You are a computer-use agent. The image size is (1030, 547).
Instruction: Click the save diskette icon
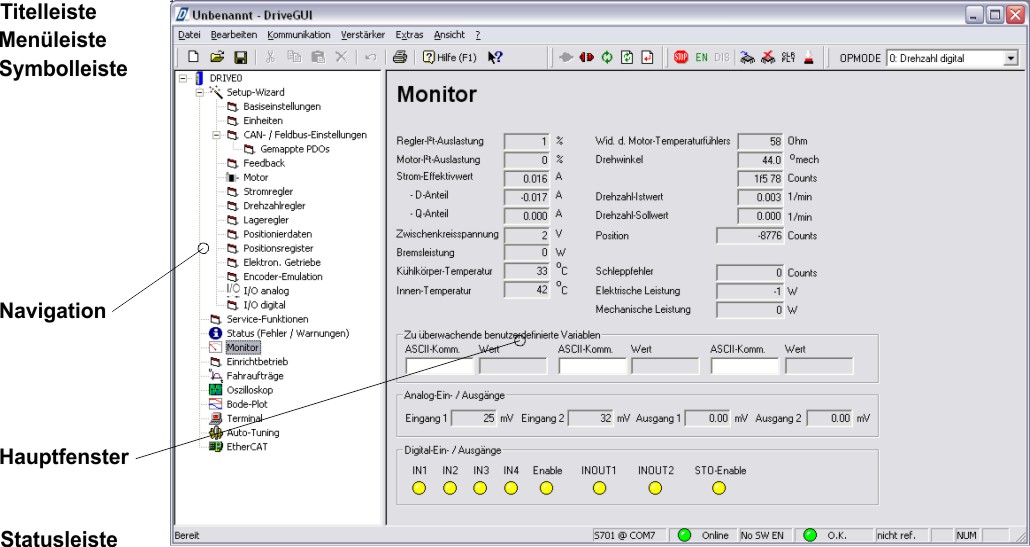pyautogui.click(x=241, y=58)
